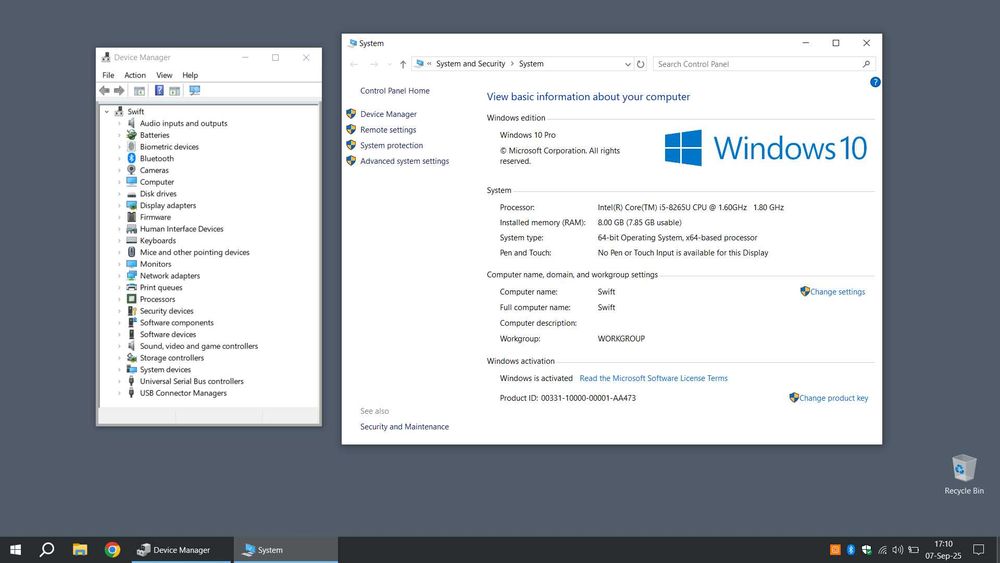
Task: Click the Back arrow in Device Manager toolbar
Action: click(x=104, y=91)
